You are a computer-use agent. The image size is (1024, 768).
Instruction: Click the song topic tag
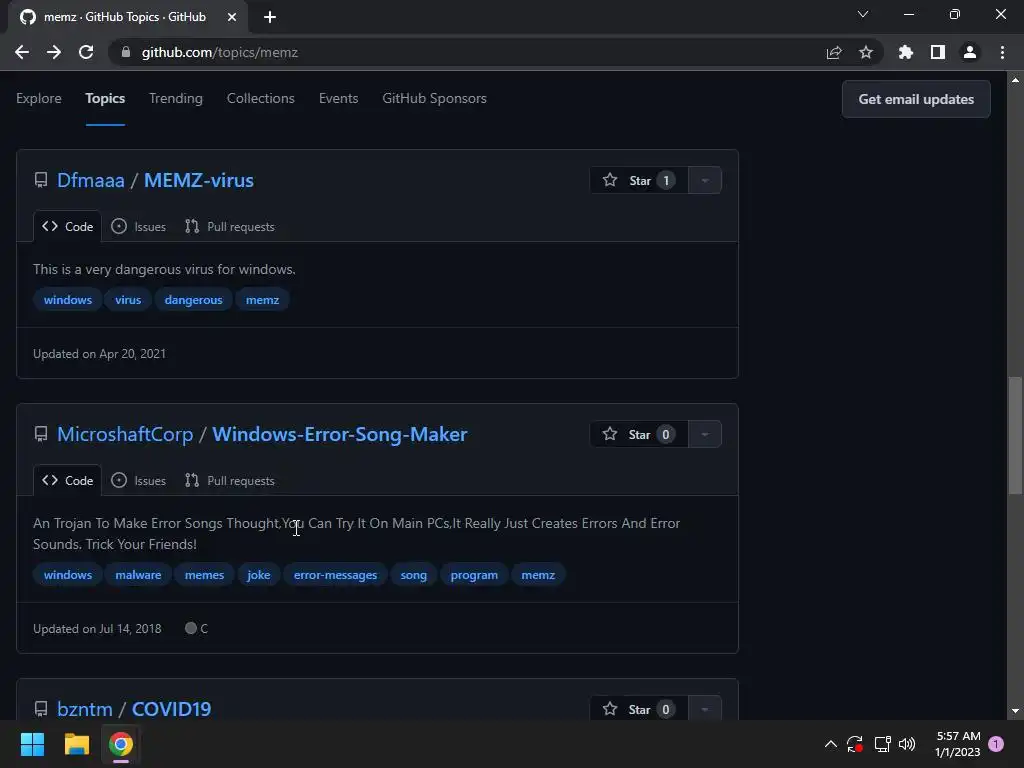[x=413, y=575]
